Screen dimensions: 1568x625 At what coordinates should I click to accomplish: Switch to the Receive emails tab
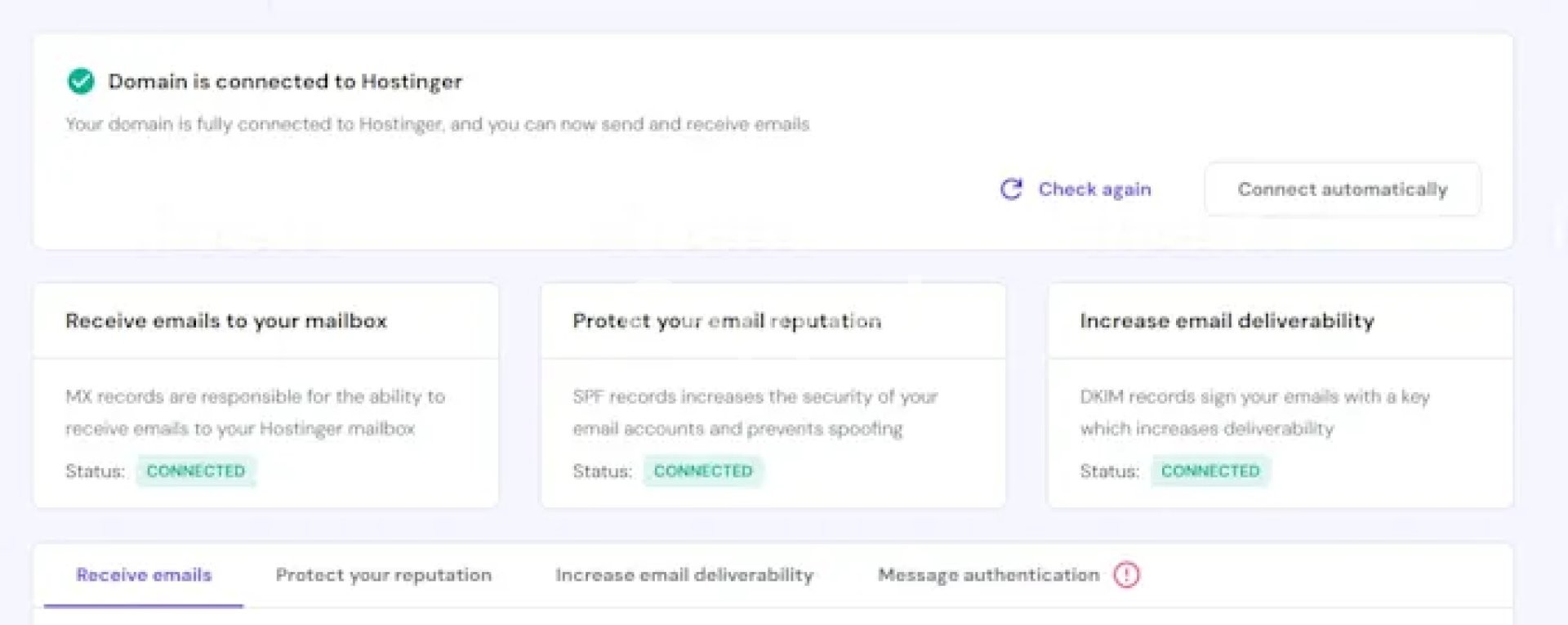[144, 575]
